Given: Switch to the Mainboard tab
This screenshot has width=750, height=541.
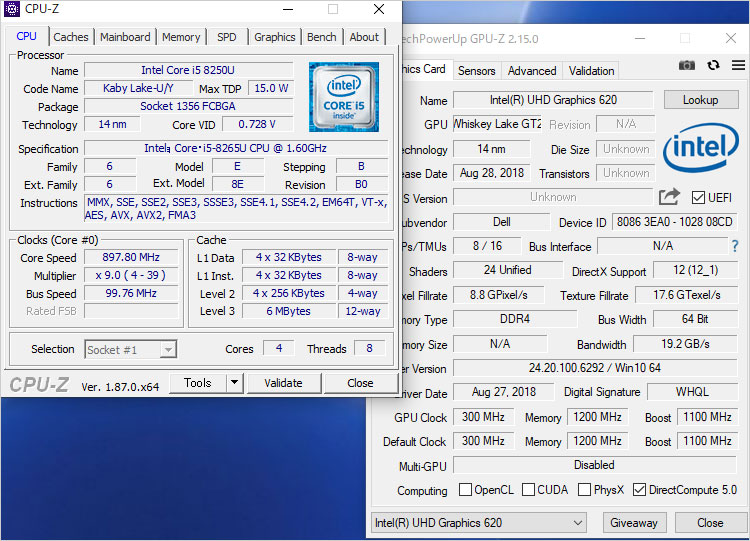Looking at the screenshot, I should click(x=125, y=37).
